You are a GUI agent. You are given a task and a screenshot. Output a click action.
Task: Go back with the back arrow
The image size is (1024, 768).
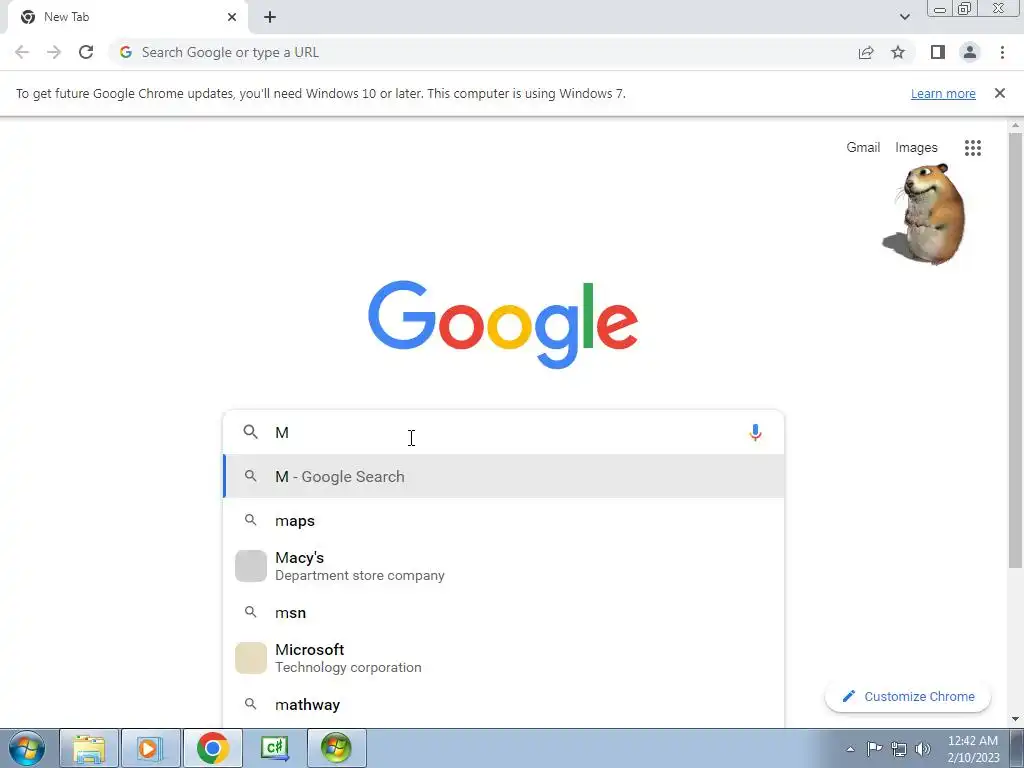pyautogui.click(x=22, y=52)
